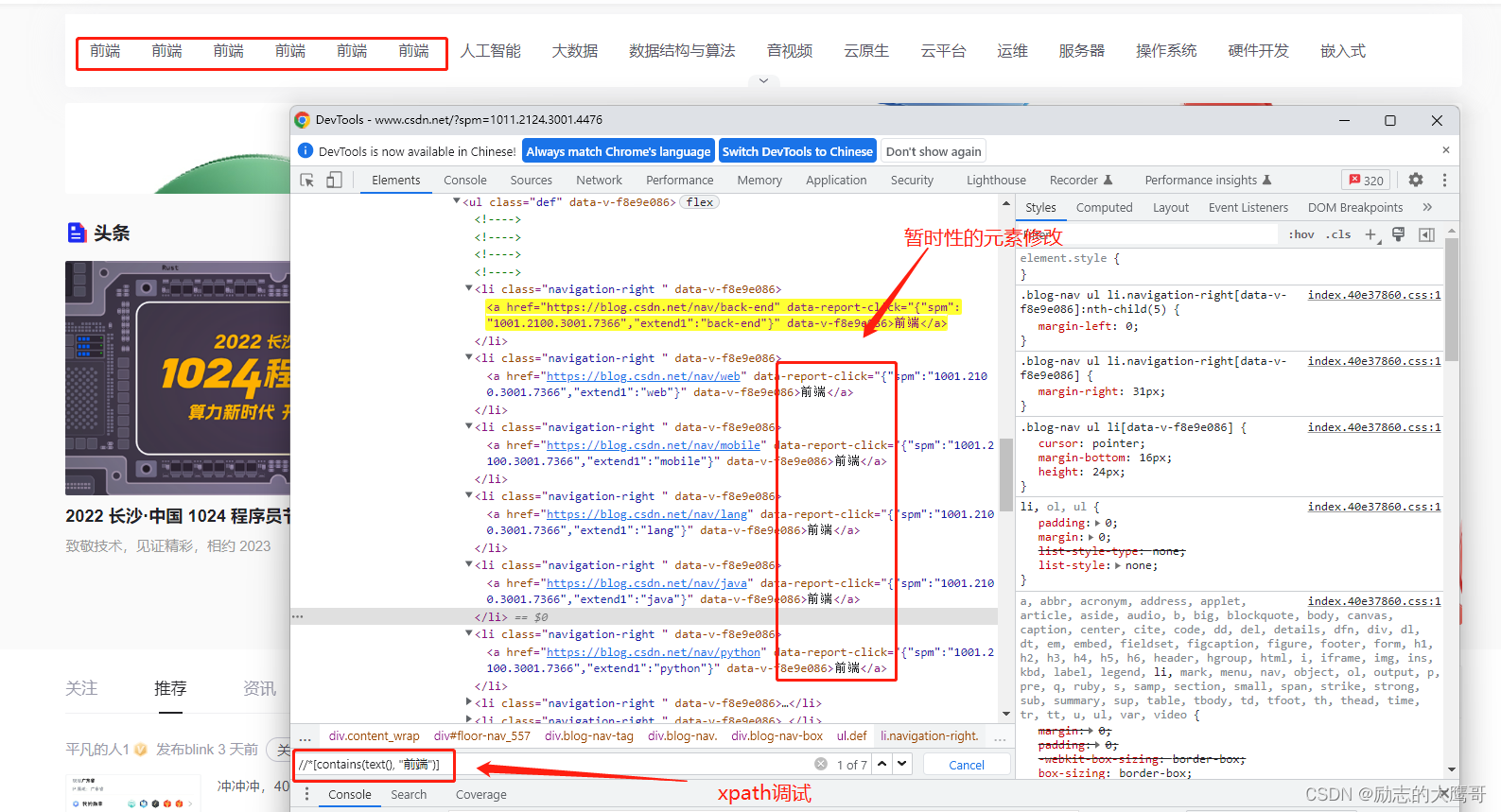Toggle the computed styles sidebar icon
The height and width of the screenshot is (812, 1501).
click(1426, 234)
